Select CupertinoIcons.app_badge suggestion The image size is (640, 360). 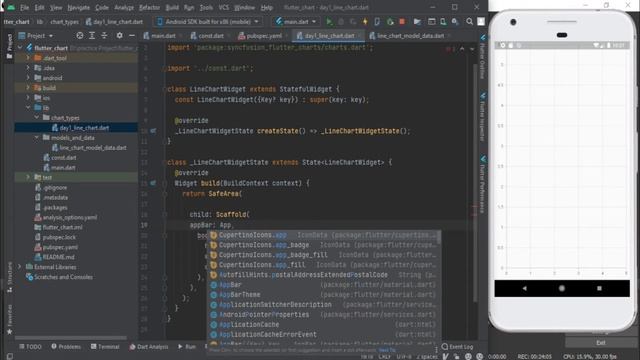click(x=323, y=245)
